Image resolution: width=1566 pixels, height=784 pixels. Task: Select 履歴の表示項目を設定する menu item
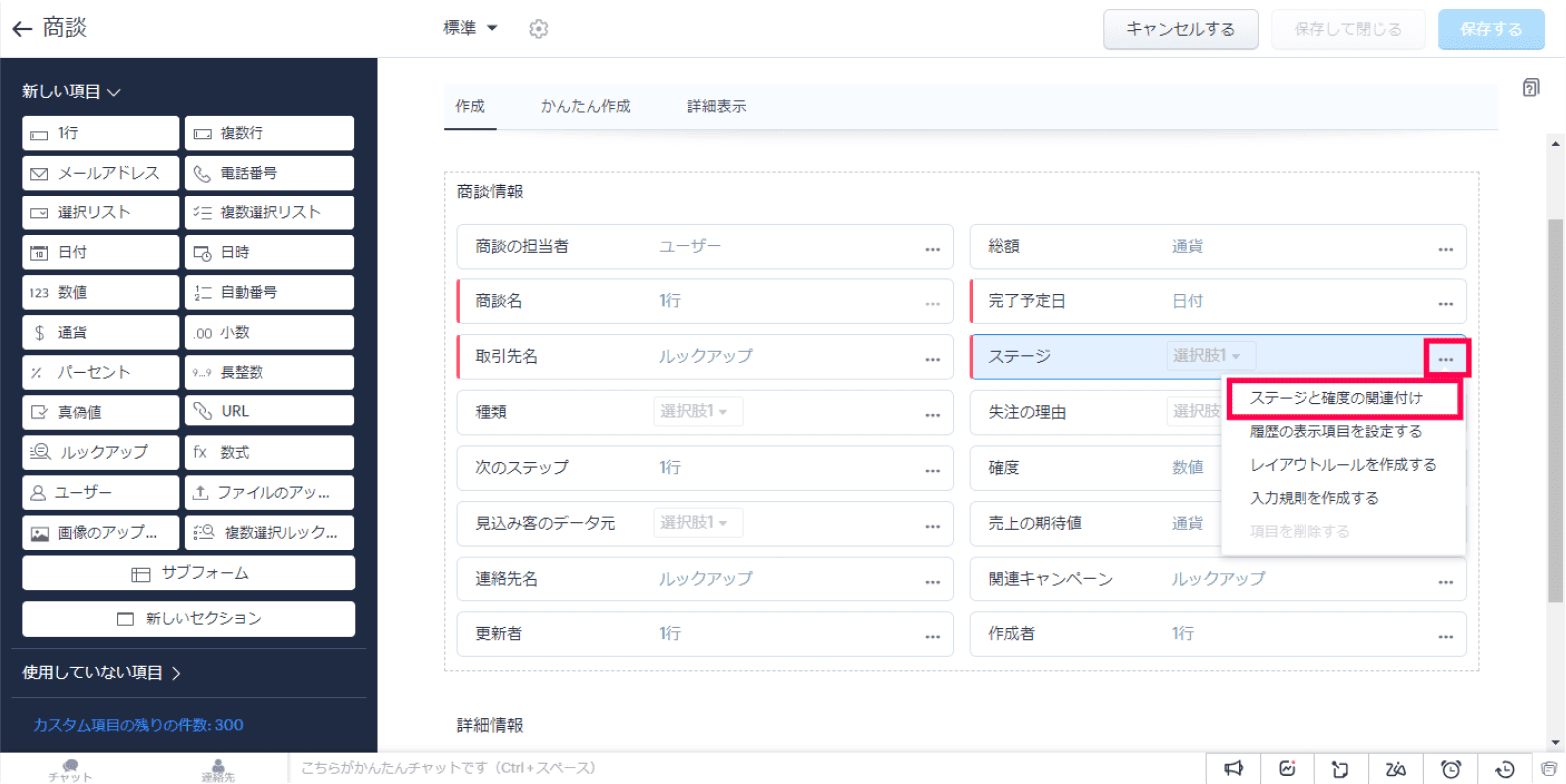click(1335, 431)
